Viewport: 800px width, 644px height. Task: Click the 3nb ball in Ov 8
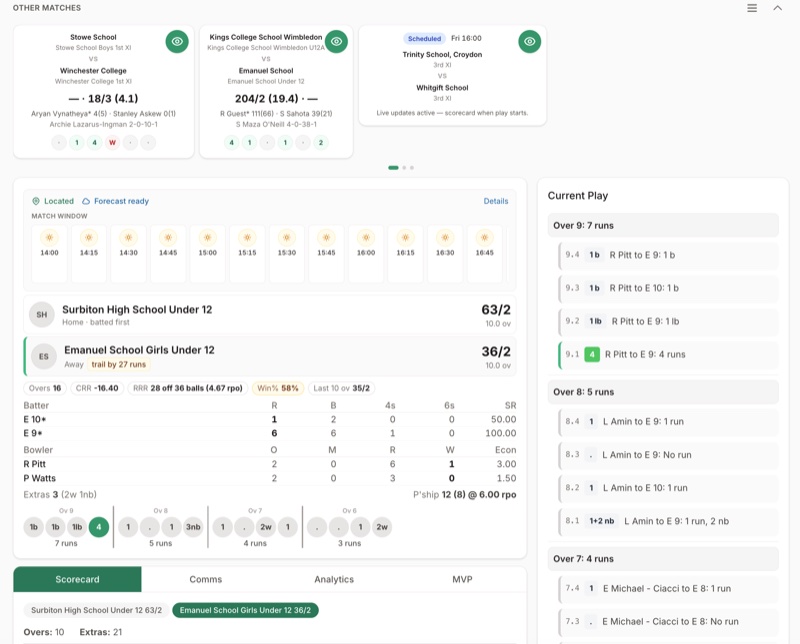193,527
